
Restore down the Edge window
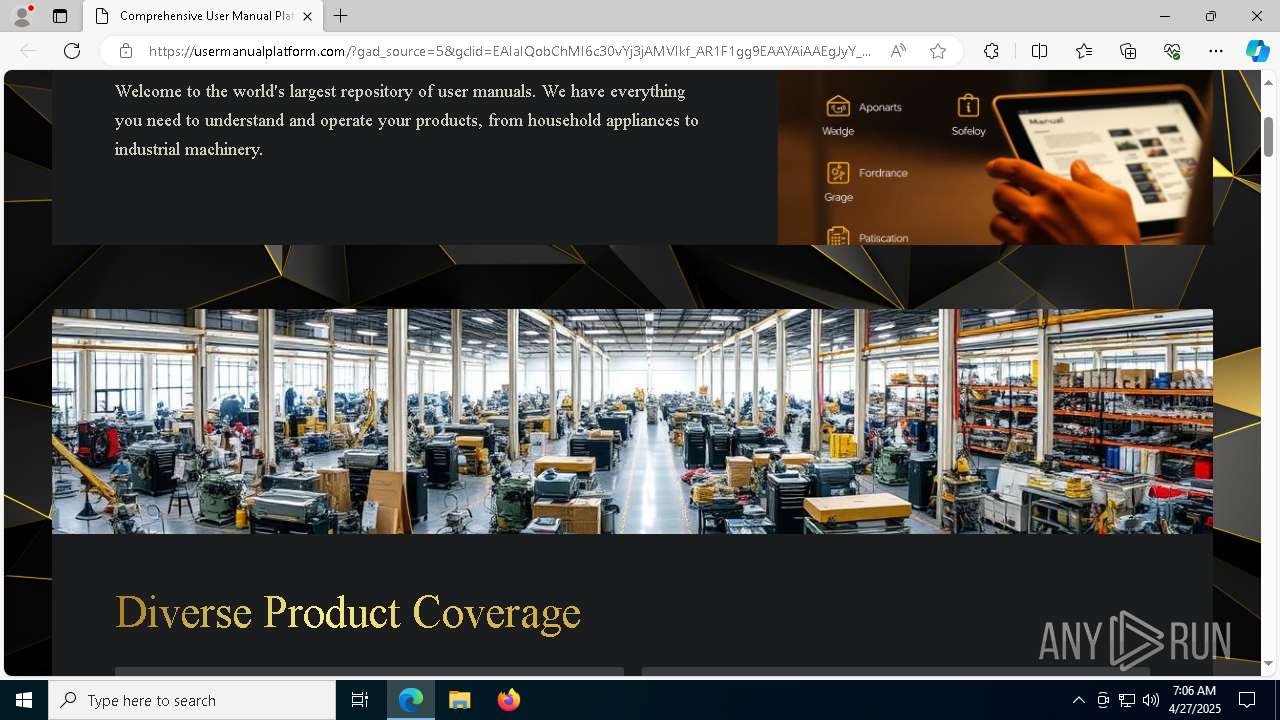coord(1211,16)
